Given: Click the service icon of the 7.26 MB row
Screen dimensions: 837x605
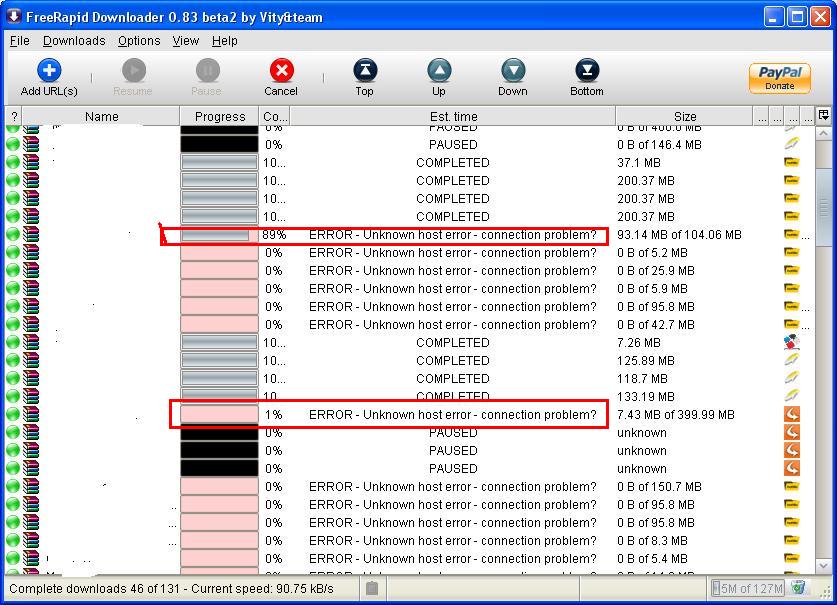Looking at the screenshot, I should 791,343.
